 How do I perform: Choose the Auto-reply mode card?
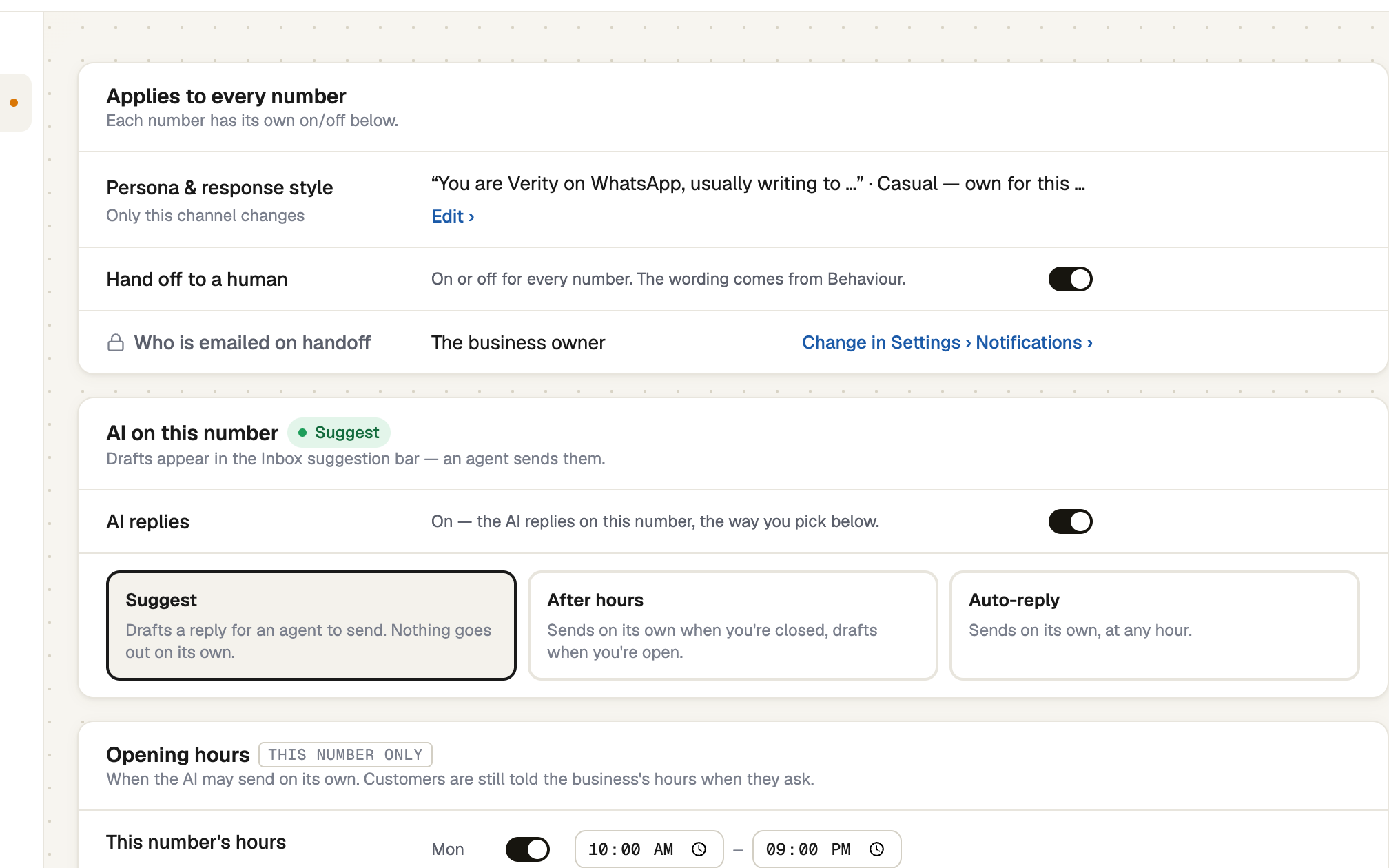[x=1154, y=625]
